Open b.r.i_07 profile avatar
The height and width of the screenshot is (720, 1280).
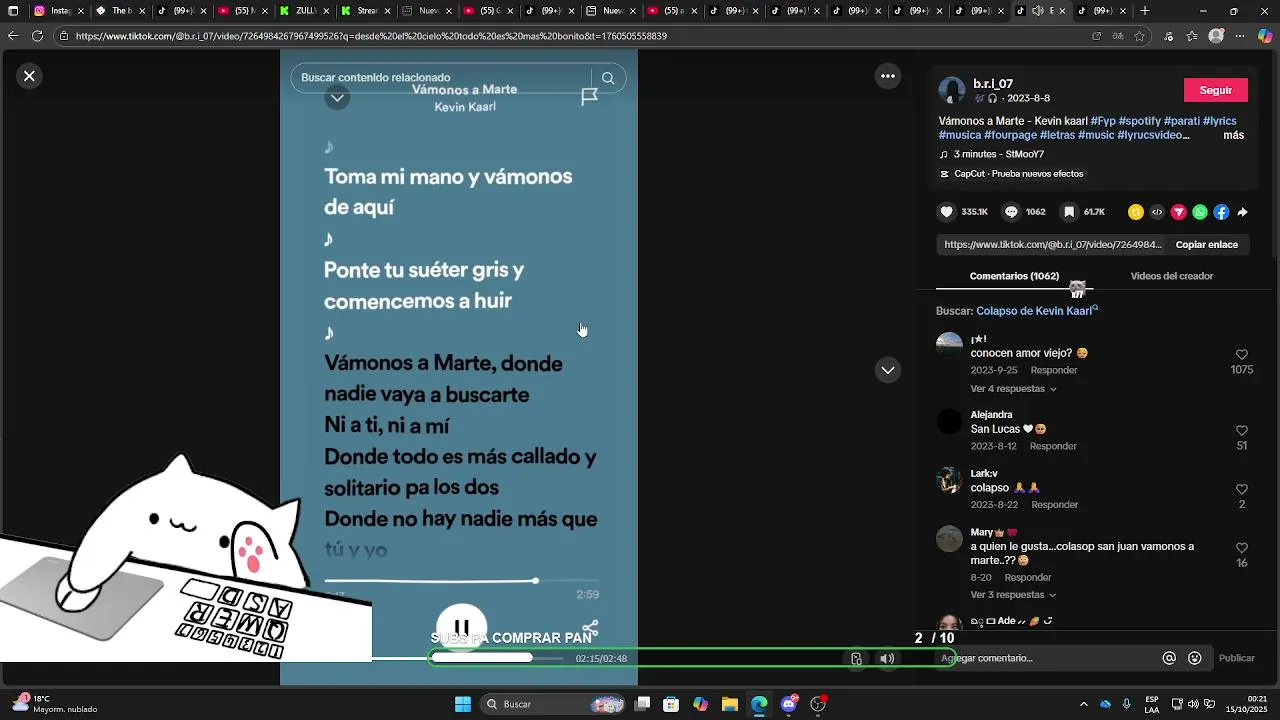point(951,90)
